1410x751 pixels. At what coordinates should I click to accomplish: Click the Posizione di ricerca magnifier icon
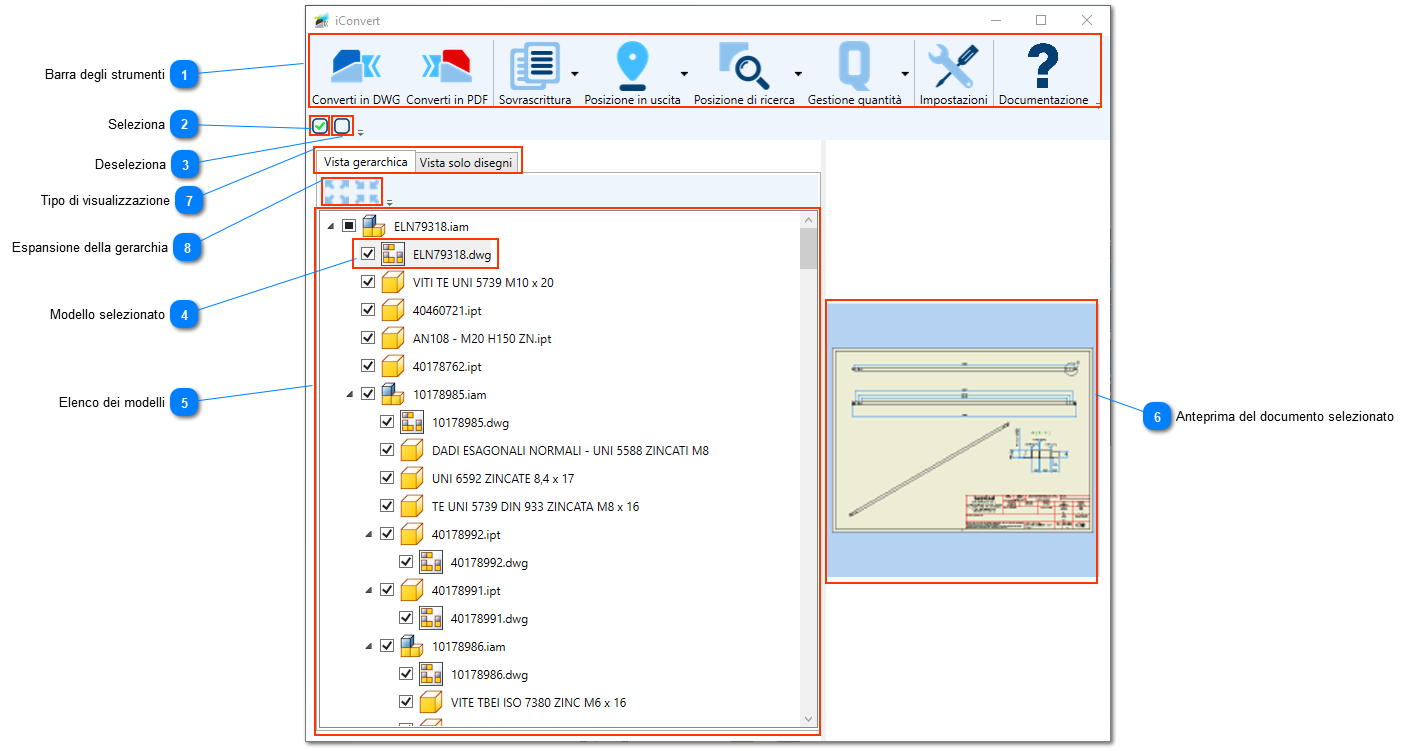pyautogui.click(x=744, y=66)
